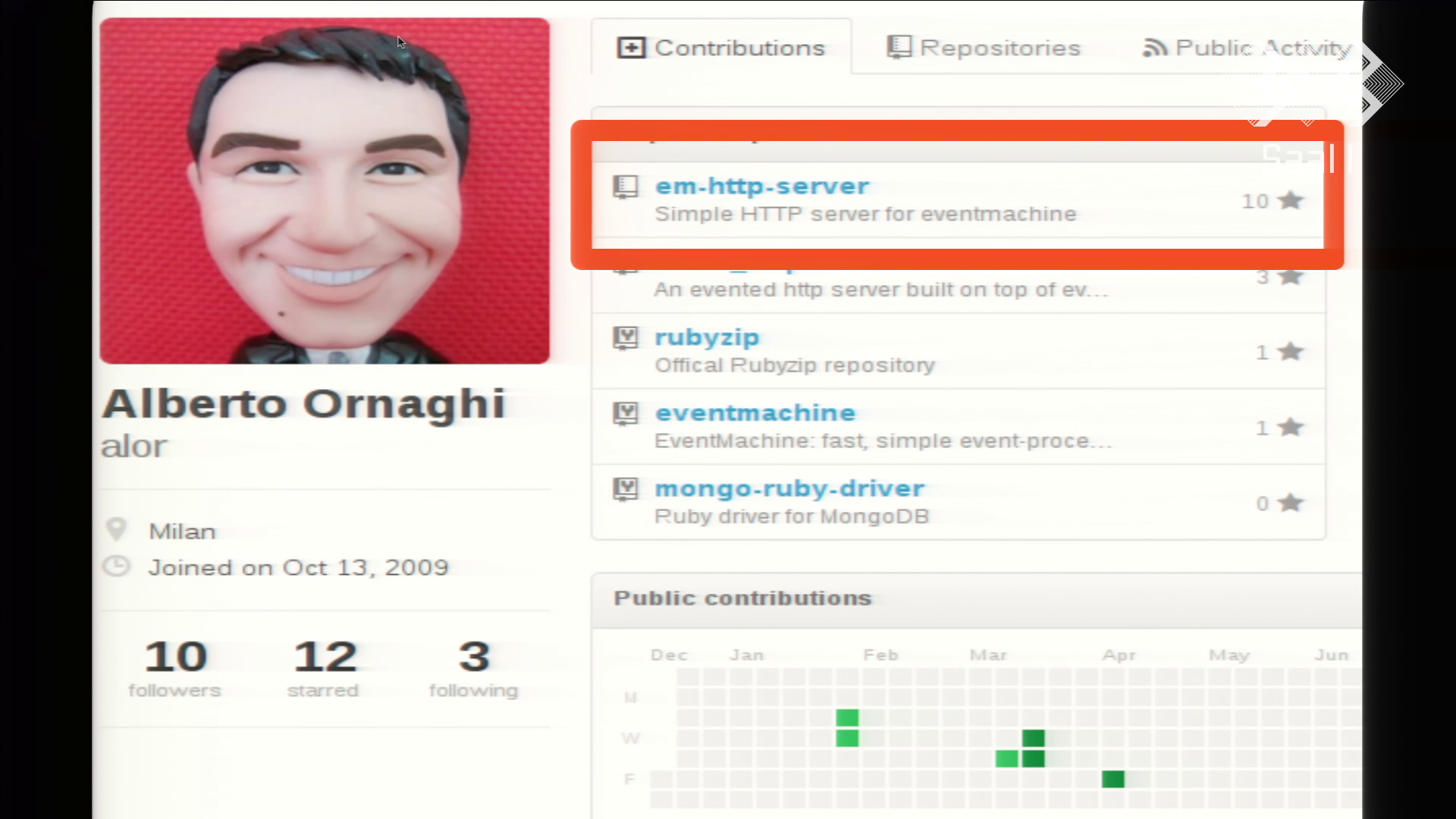Image resolution: width=1456 pixels, height=819 pixels.
Task: Click 'An evented http server built' description
Action: (x=880, y=290)
